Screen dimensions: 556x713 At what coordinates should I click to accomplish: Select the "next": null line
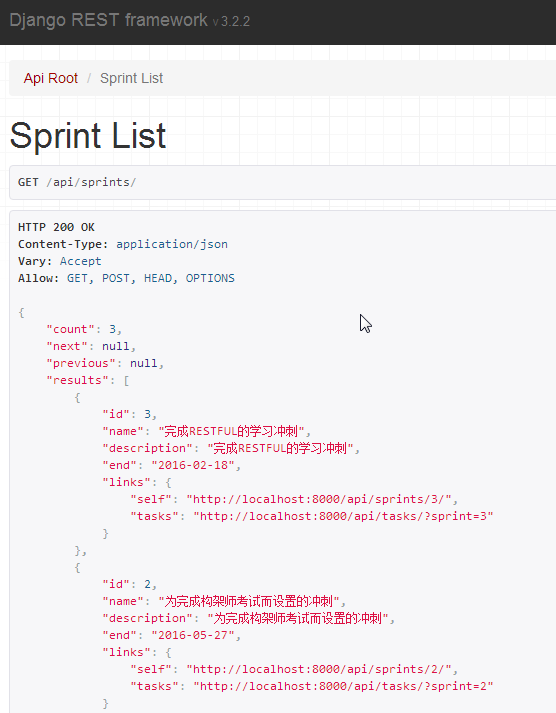[91, 346]
